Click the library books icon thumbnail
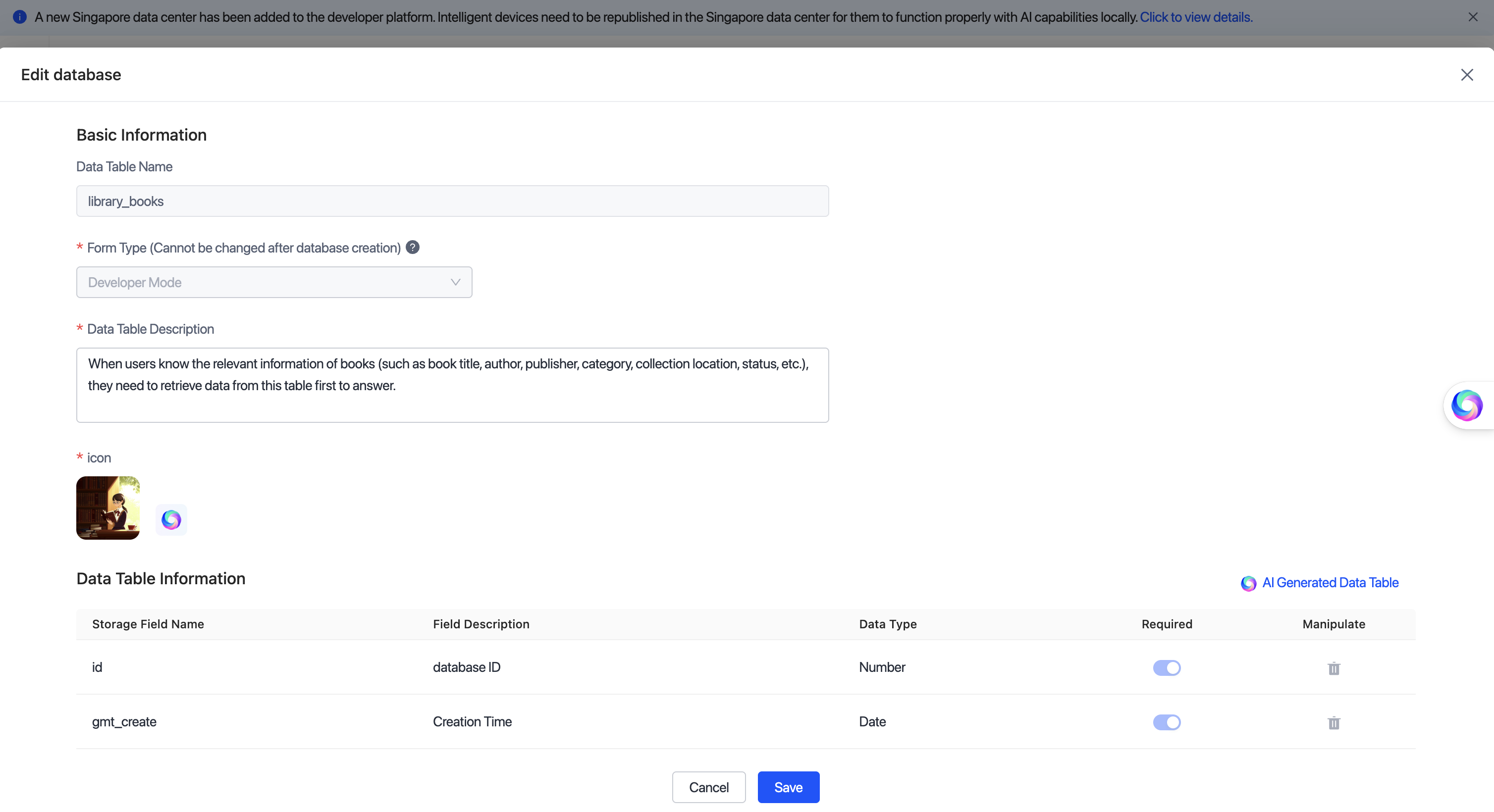Viewport: 1494px width, 812px height. [108, 507]
